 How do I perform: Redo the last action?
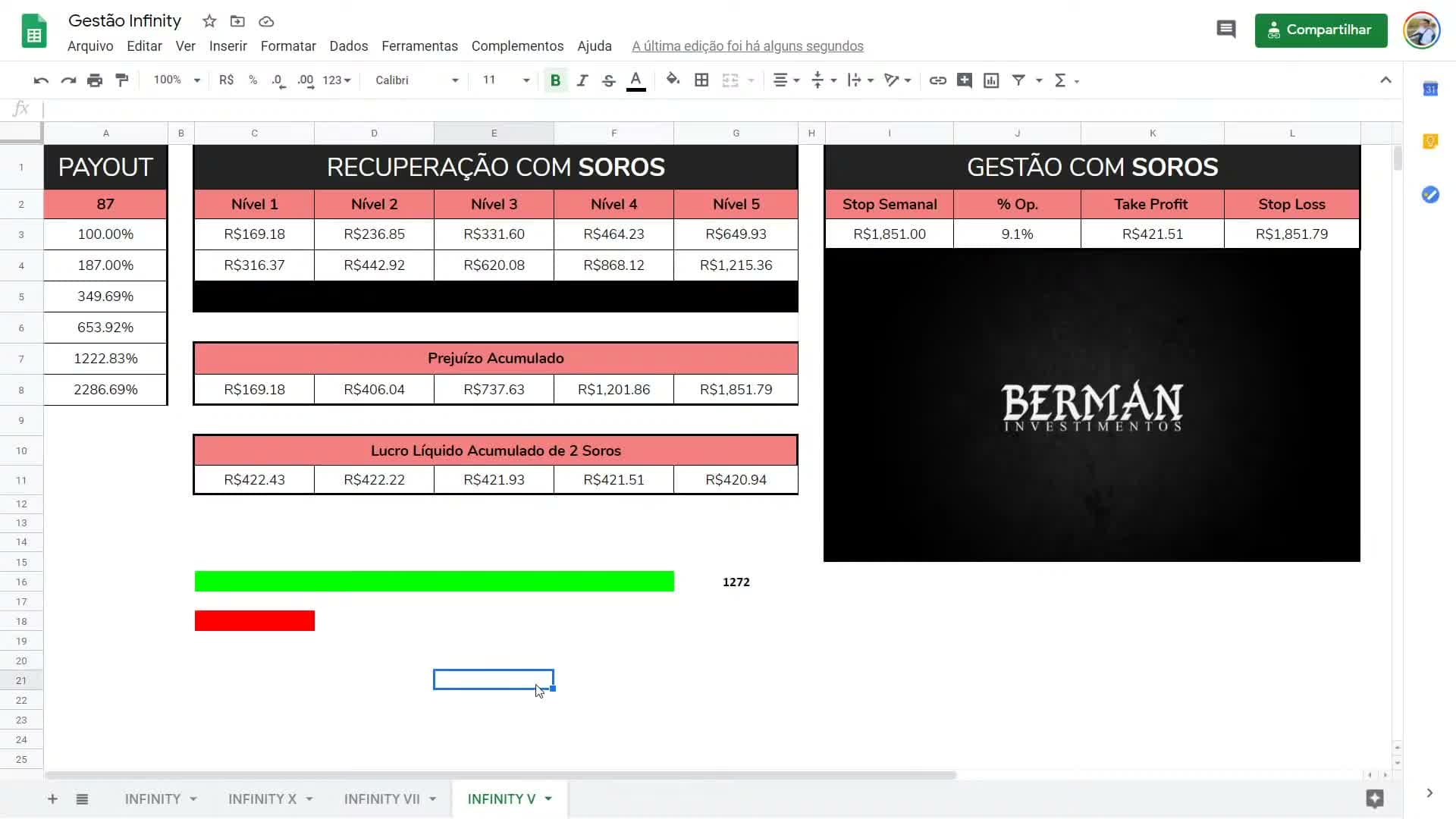(68, 80)
